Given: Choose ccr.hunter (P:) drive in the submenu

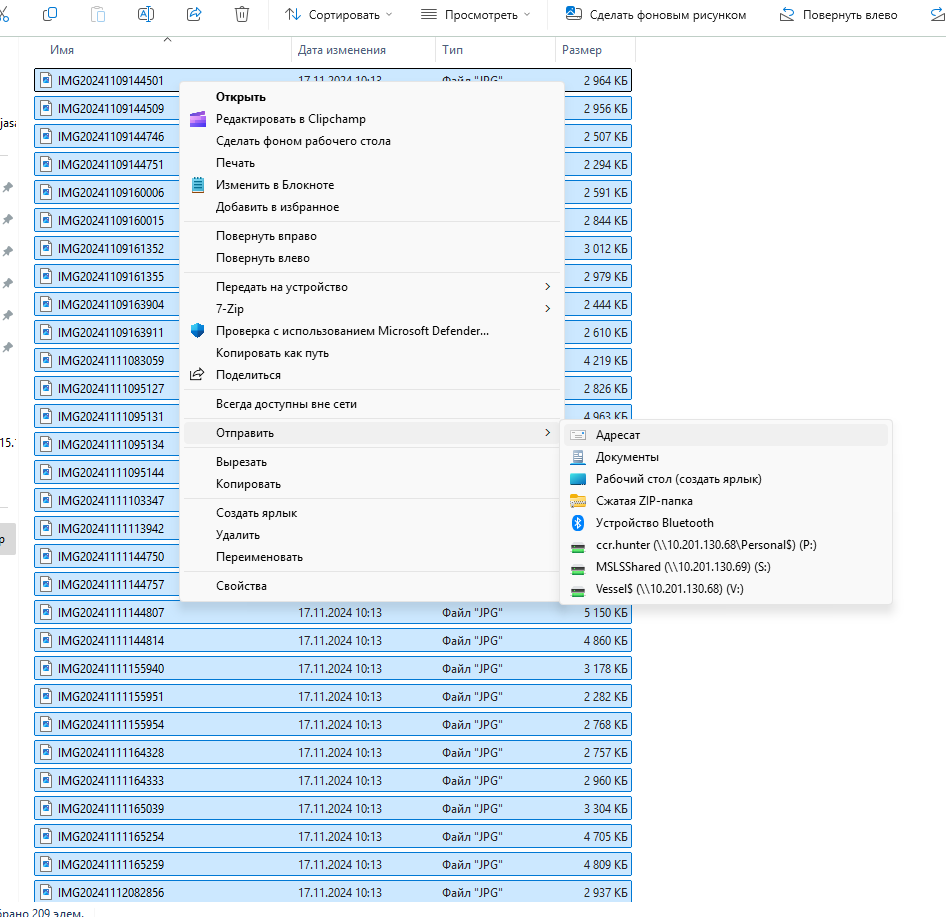Looking at the screenshot, I should [726, 545].
